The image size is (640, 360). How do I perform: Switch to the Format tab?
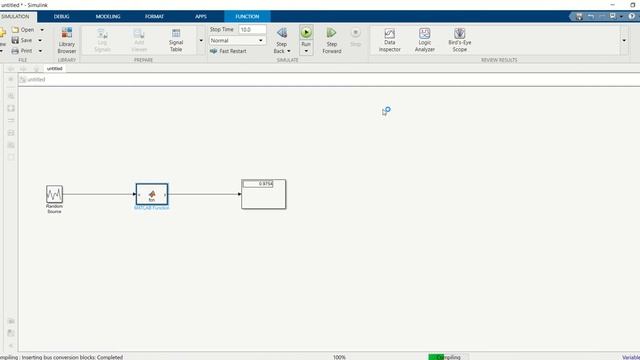coord(154,16)
